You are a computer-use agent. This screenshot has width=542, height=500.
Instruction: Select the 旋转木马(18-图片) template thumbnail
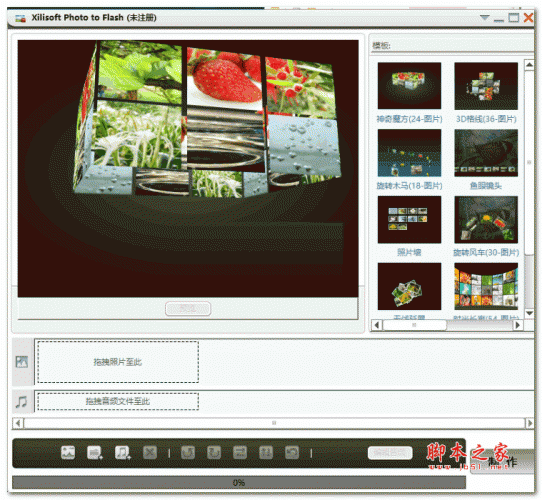[409, 153]
